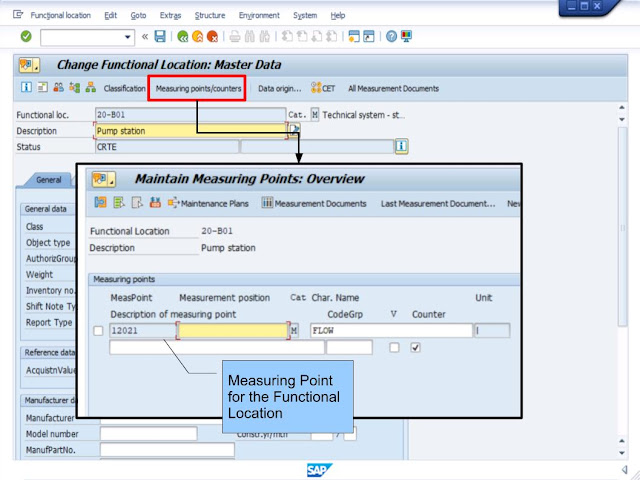Open the Edit menu
This screenshot has width=640, height=480.
(x=110, y=16)
